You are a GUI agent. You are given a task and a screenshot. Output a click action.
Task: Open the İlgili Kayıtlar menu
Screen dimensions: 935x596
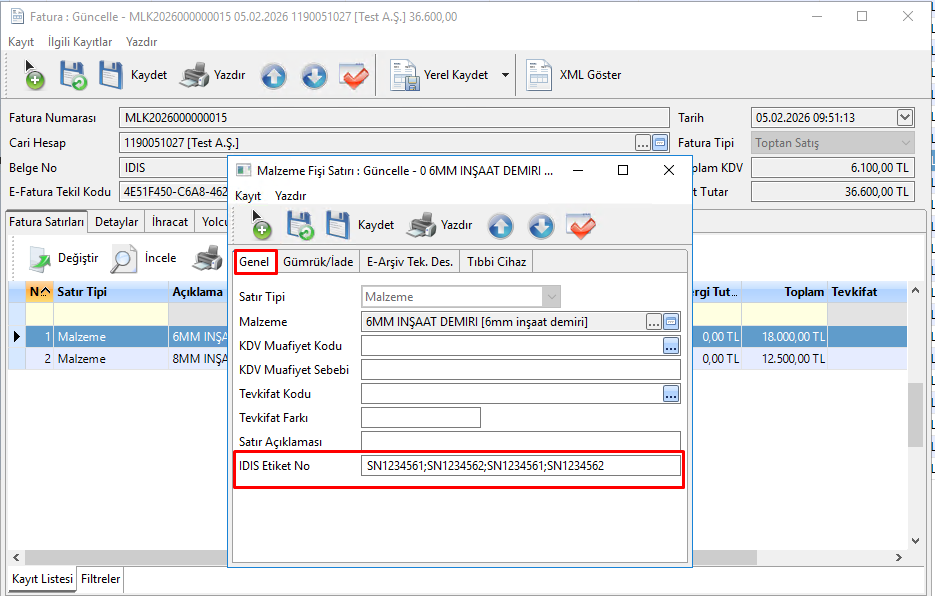coord(80,42)
